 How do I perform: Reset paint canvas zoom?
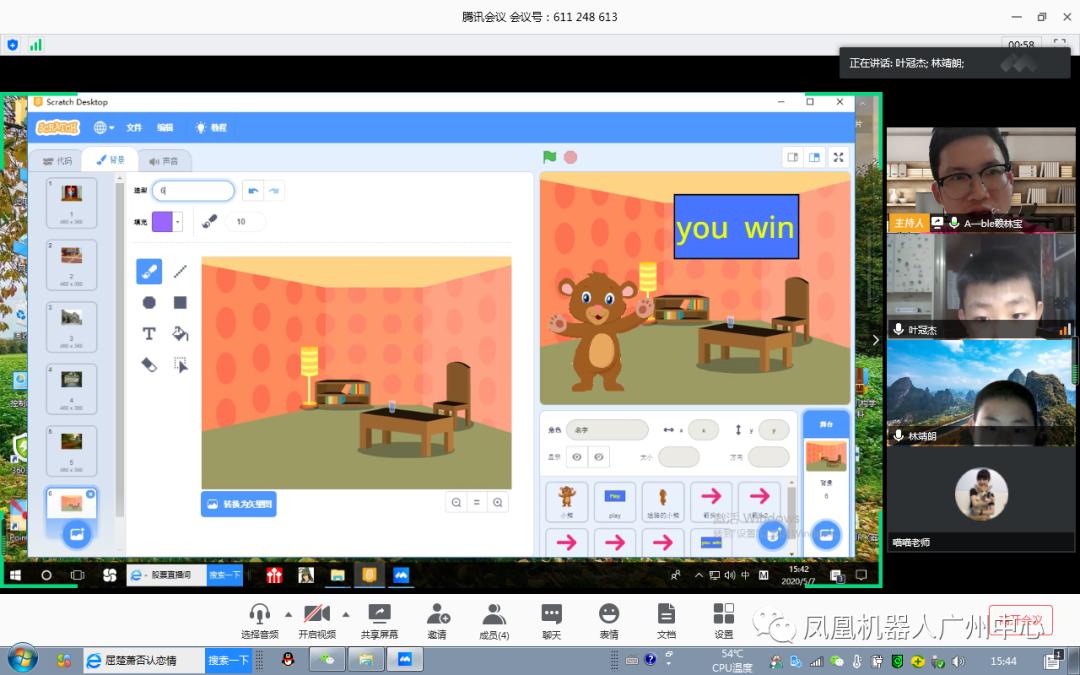(477, 503)
